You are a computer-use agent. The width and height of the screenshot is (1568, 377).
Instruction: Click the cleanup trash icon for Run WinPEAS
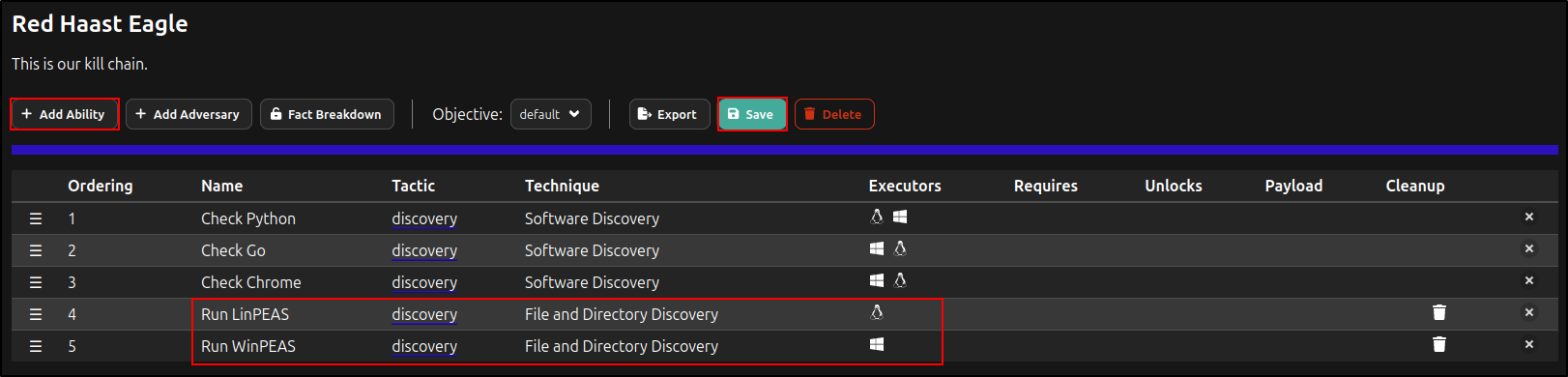point(1439,344)
